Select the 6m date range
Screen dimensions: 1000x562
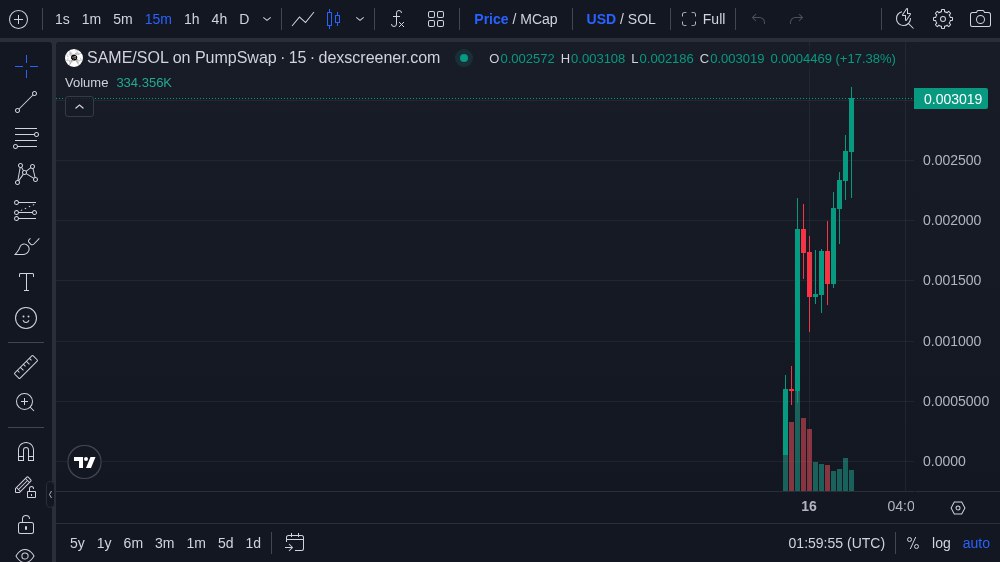click(133, 543)
